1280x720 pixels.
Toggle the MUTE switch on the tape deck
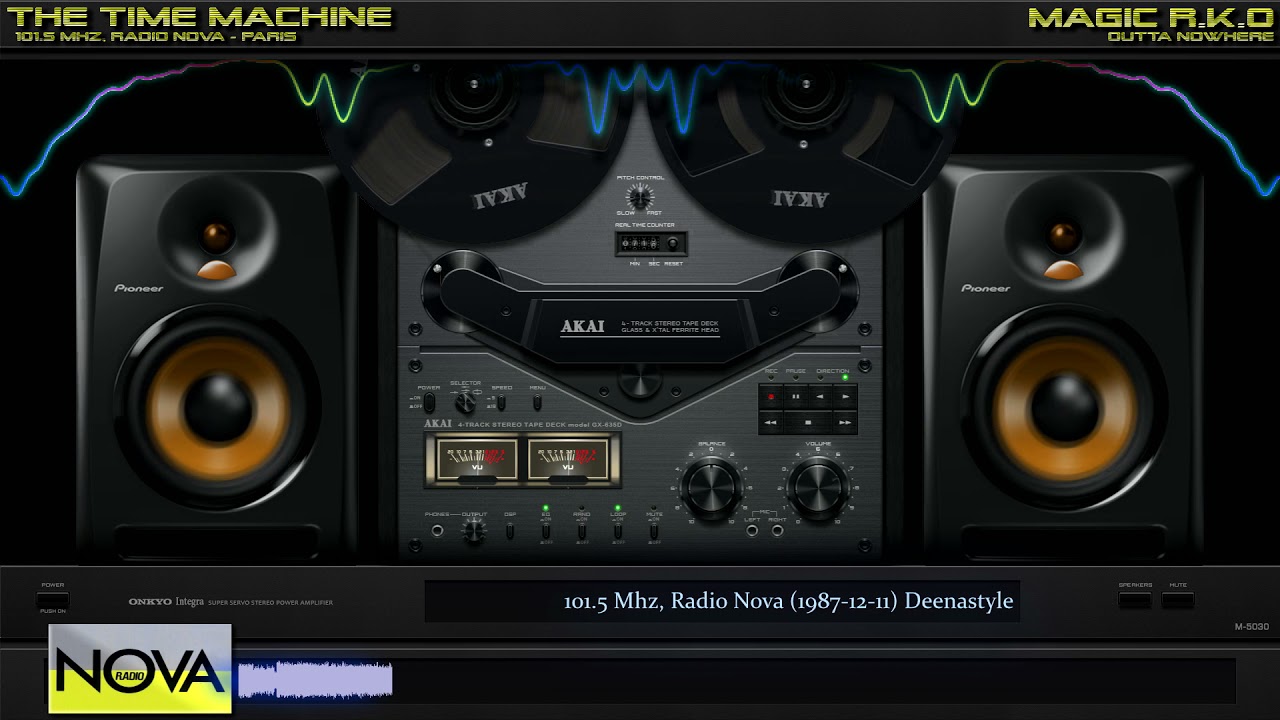pyautogui.click(x=653, y=530)
